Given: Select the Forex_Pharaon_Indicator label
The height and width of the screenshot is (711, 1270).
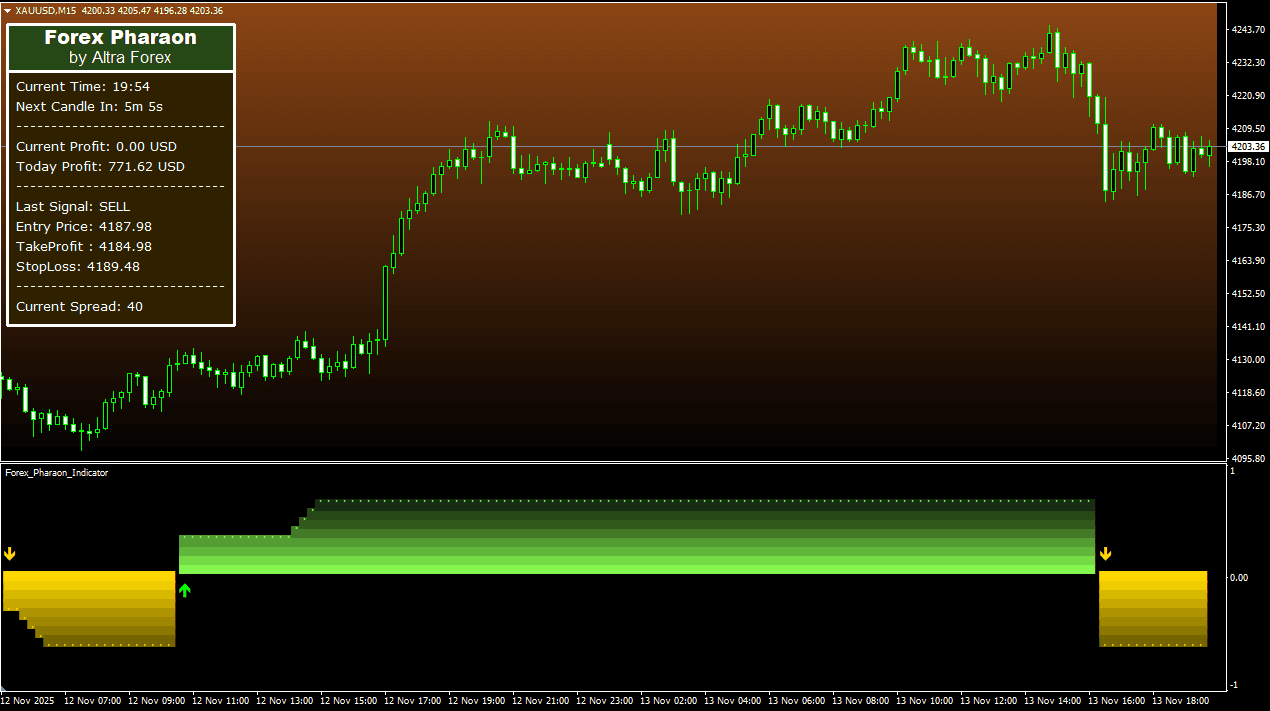Looking at the screenshot, I should 57,473.
